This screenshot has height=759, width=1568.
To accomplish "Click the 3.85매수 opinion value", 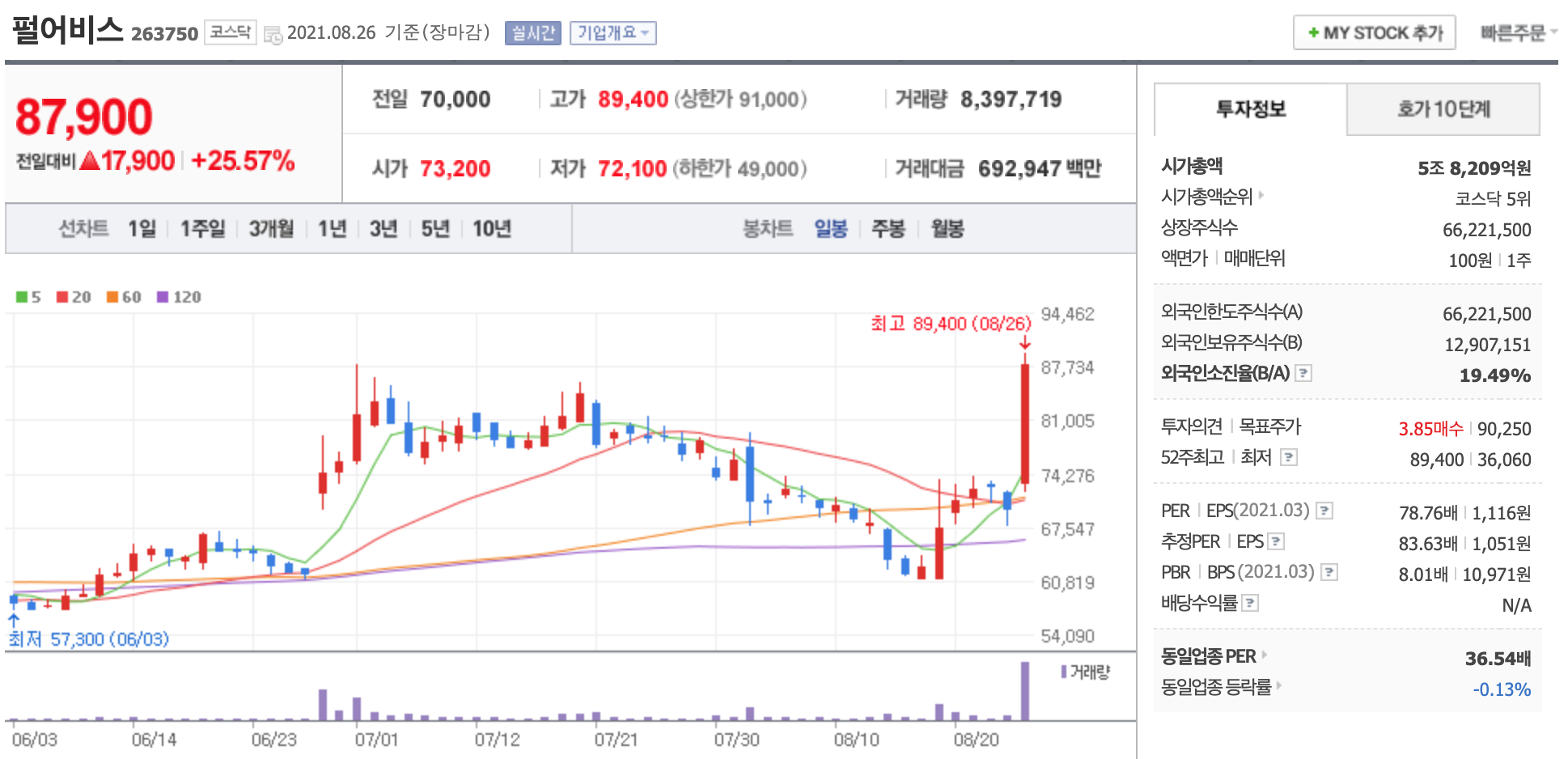I will (x=1430, y=429).
